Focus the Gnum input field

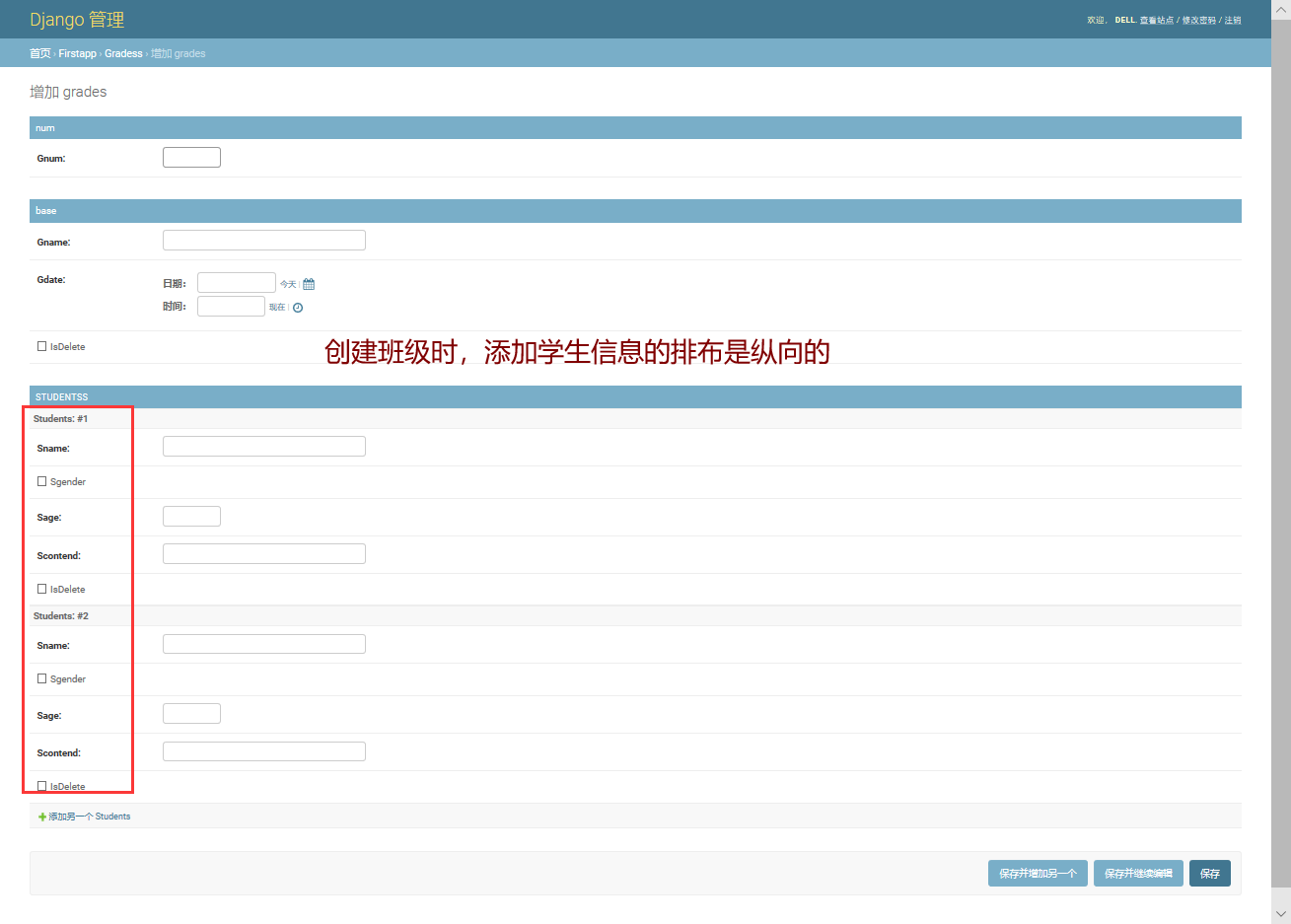pyautogui.click(x=191, y=158)
